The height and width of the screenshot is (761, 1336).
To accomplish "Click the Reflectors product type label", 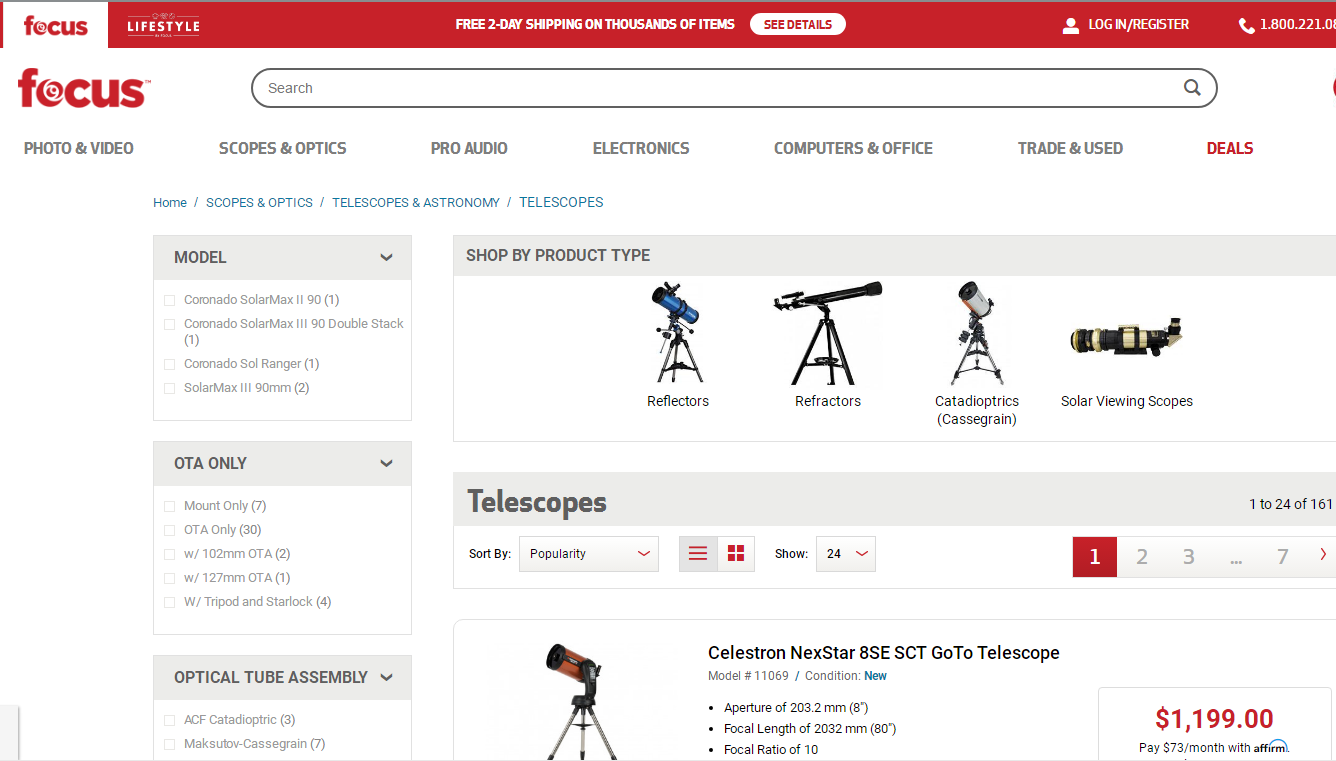I will click(x=678, y=401).
